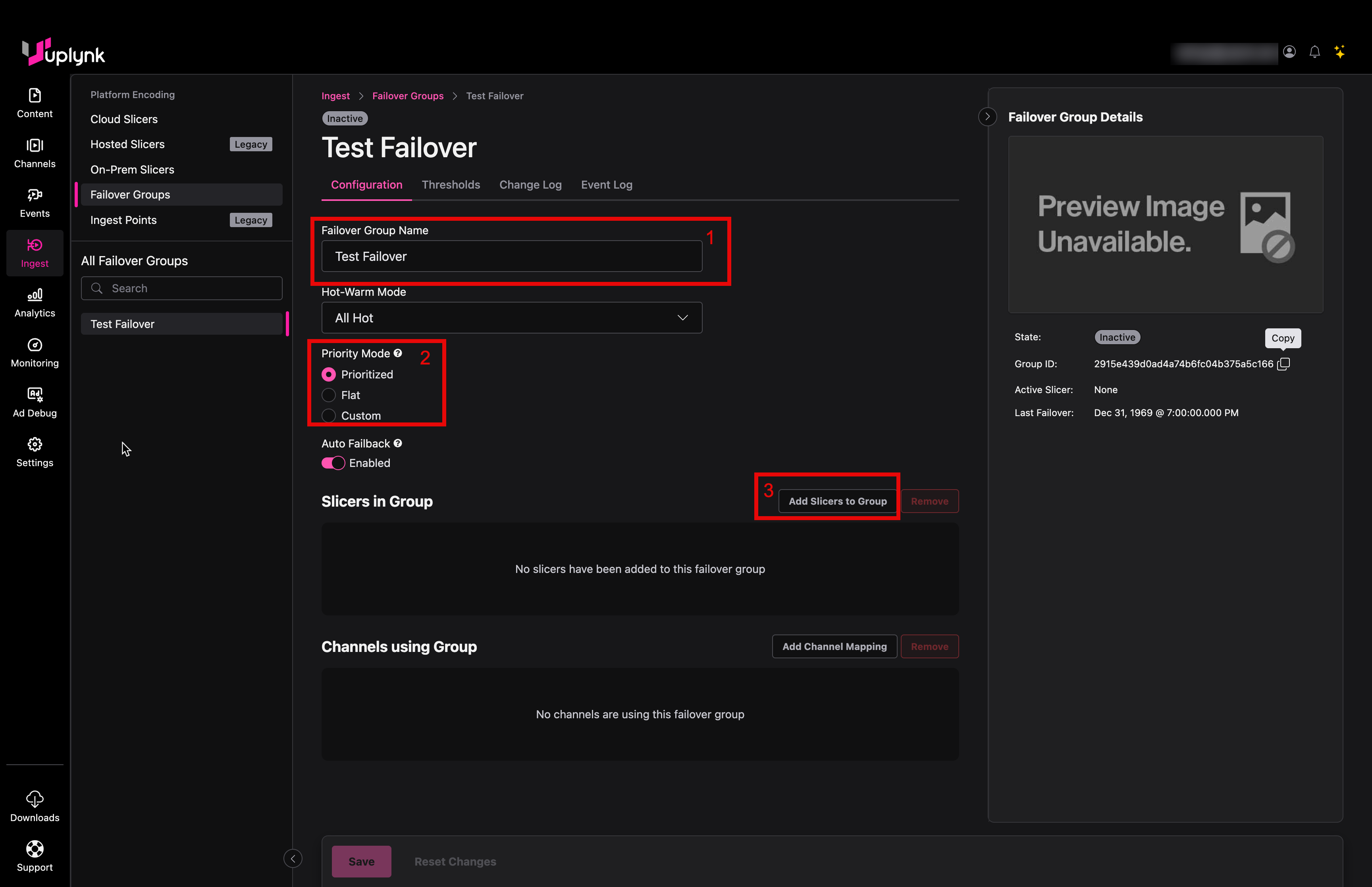This screenshot has width=1372, height=887.
Task: Click the notifications bell icon
Action: pyautogui.click(x=1314, y=52)
